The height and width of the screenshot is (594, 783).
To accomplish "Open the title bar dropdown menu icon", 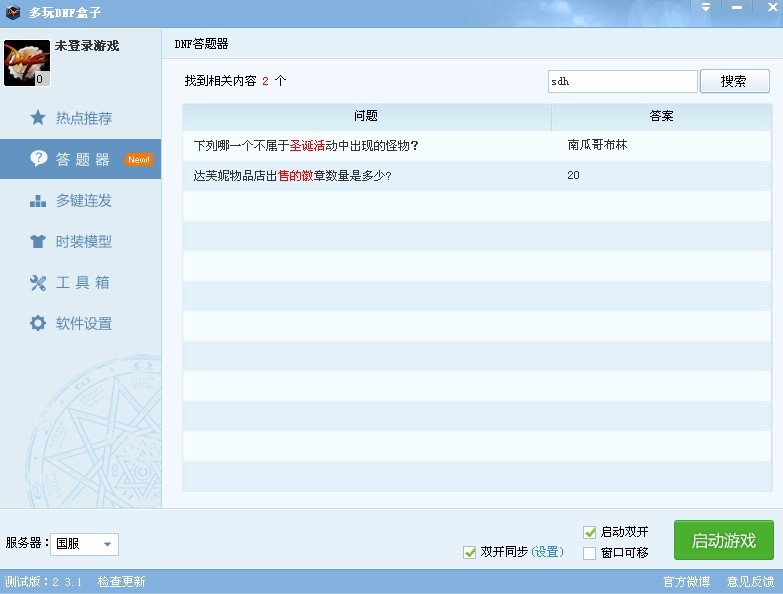I will pyautogui.click(x=706, y=7).
